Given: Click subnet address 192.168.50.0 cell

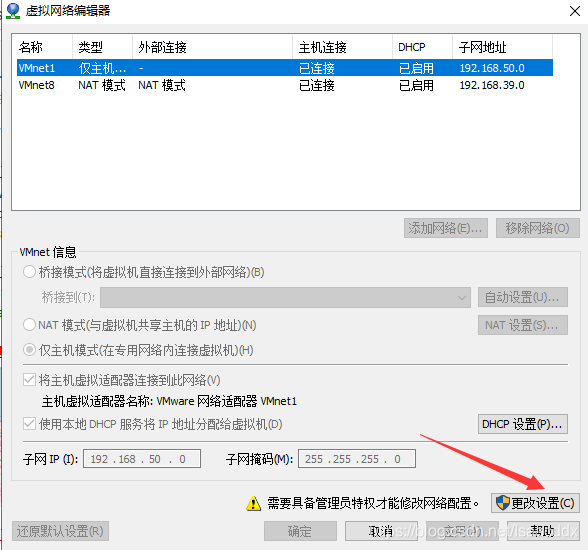Looking at the screenshot, I should [x=492, y=68].
